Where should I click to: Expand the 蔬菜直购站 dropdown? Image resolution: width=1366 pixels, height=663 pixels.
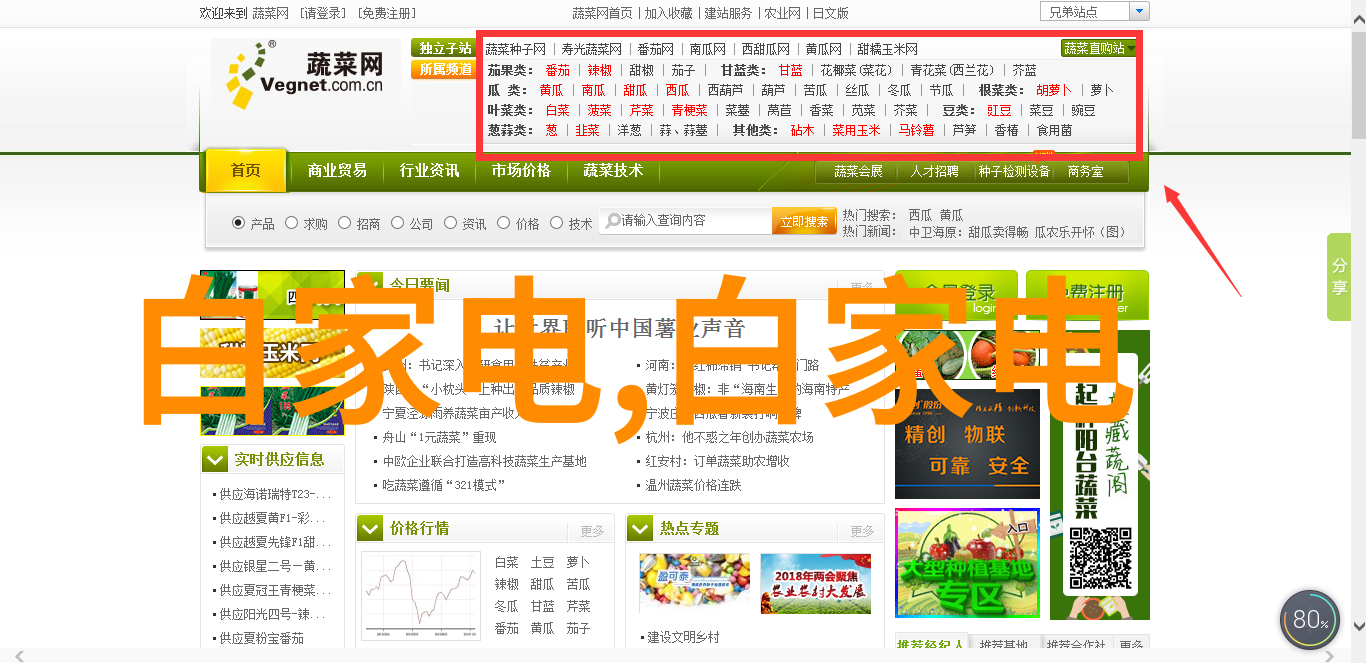pos(1099,48)
